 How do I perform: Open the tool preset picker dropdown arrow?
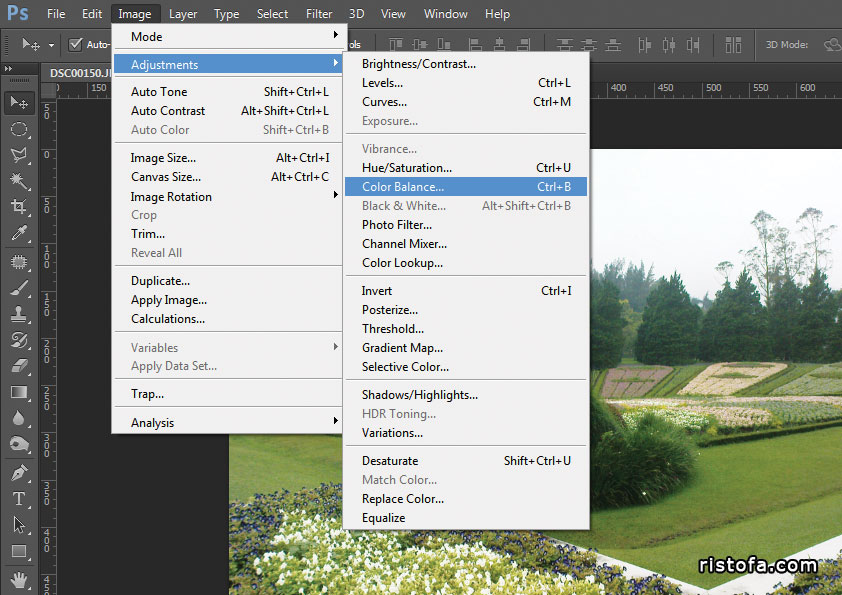(51, 45)
